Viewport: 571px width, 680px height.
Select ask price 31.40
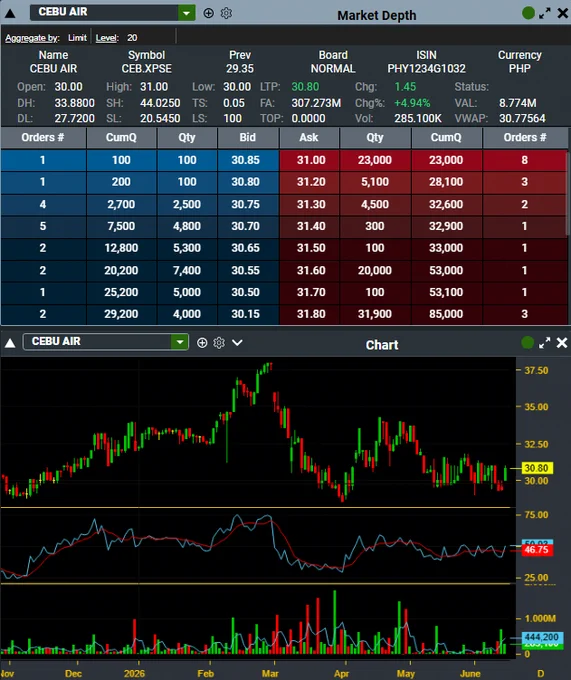point(311,226)
